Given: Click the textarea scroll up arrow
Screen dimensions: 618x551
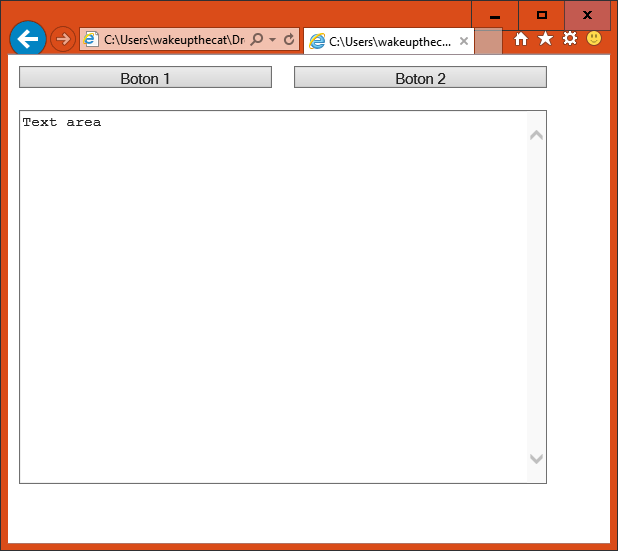Looking at the screenshot, I should click(536, 135).
